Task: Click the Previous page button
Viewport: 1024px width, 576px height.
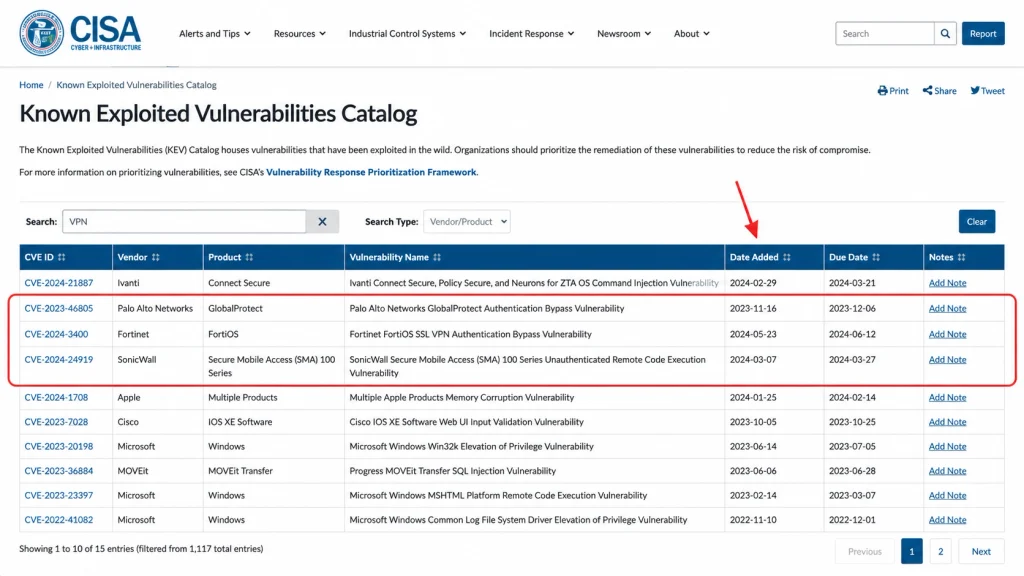Action: (865, 551)
